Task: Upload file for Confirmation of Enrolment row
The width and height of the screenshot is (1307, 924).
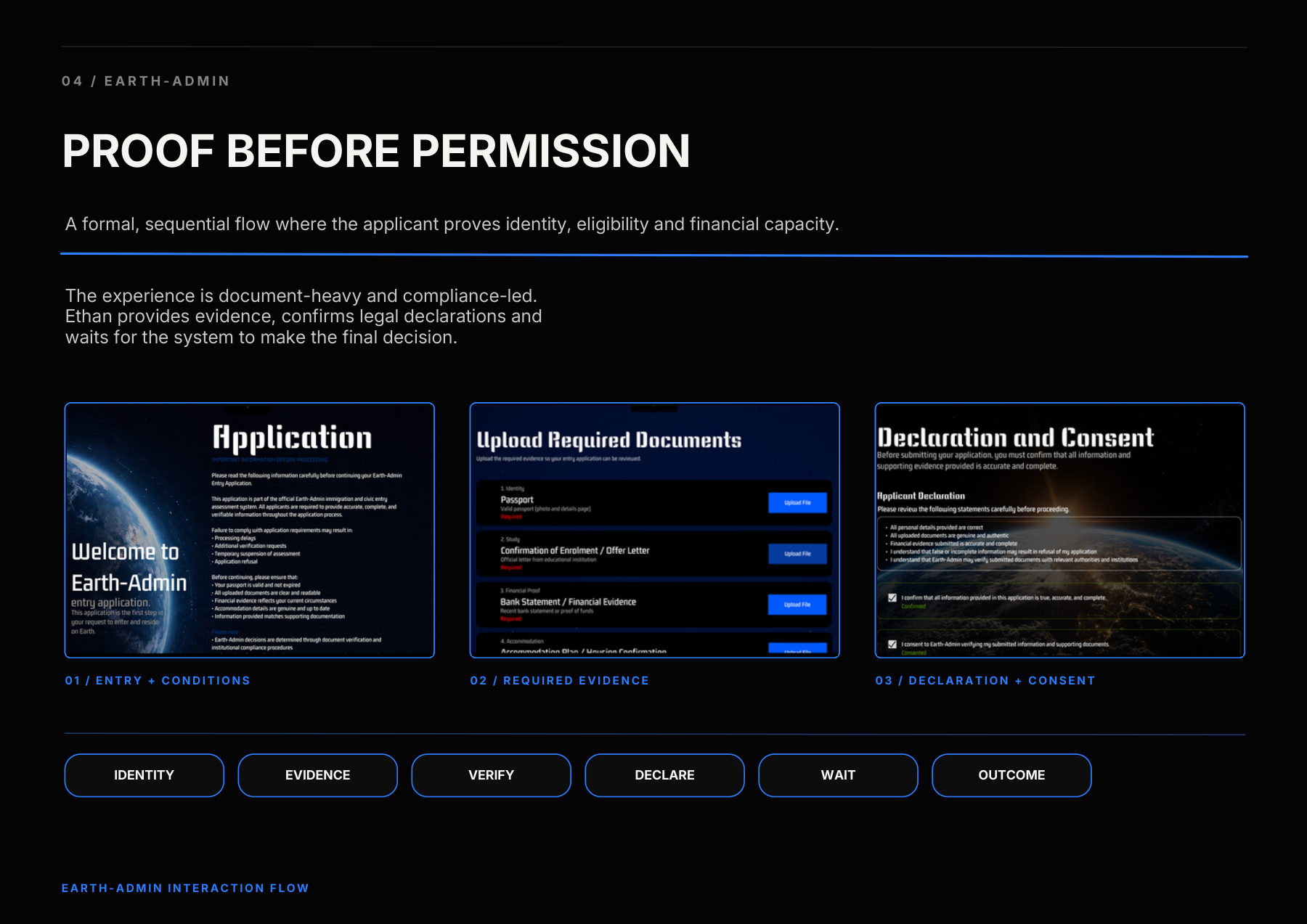Action: [x=797, y=554]
